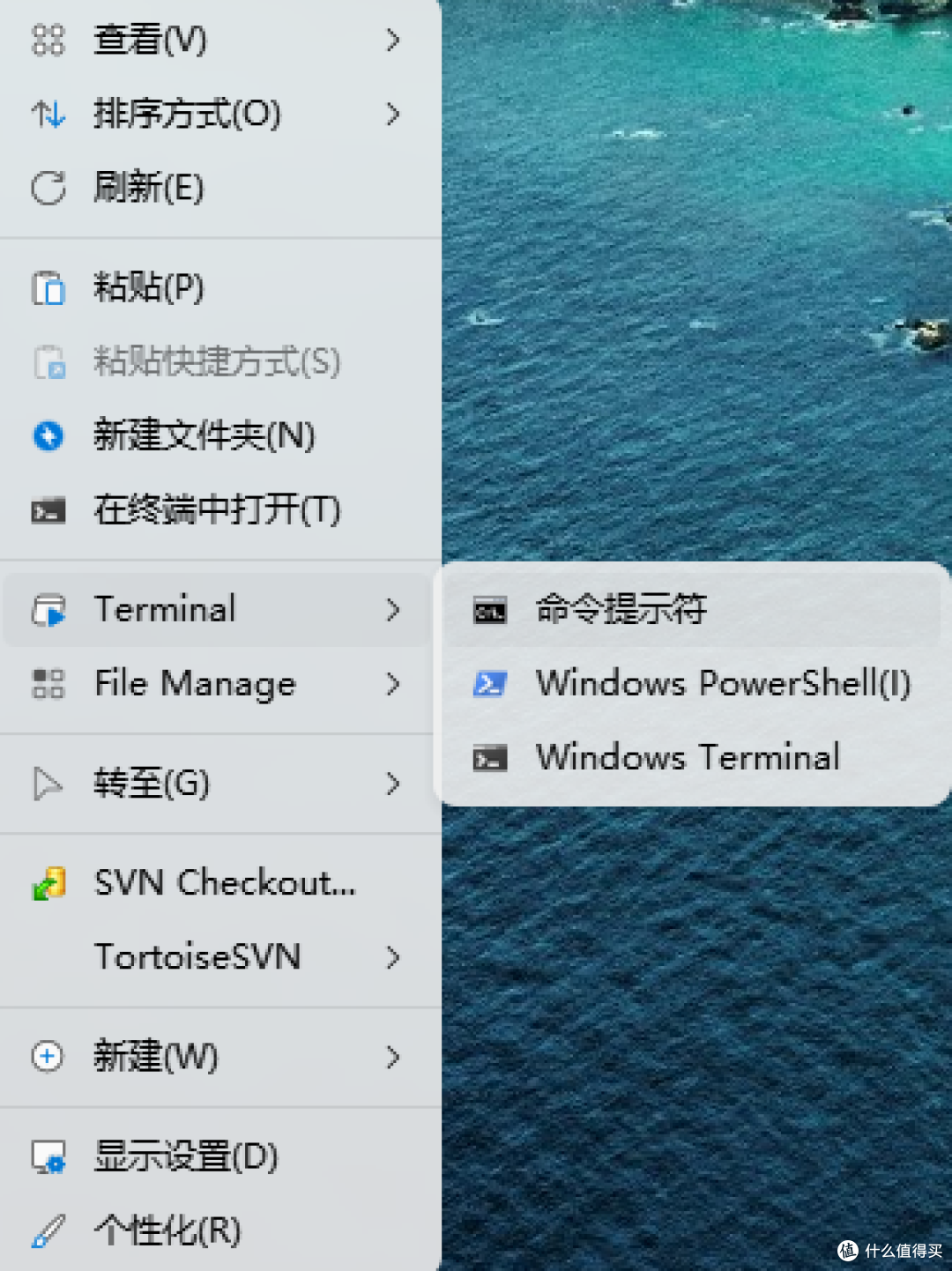Click the circular refresh icon
Image resolution: width=952 pixels, height=1271 pixels.
(48, 187)
